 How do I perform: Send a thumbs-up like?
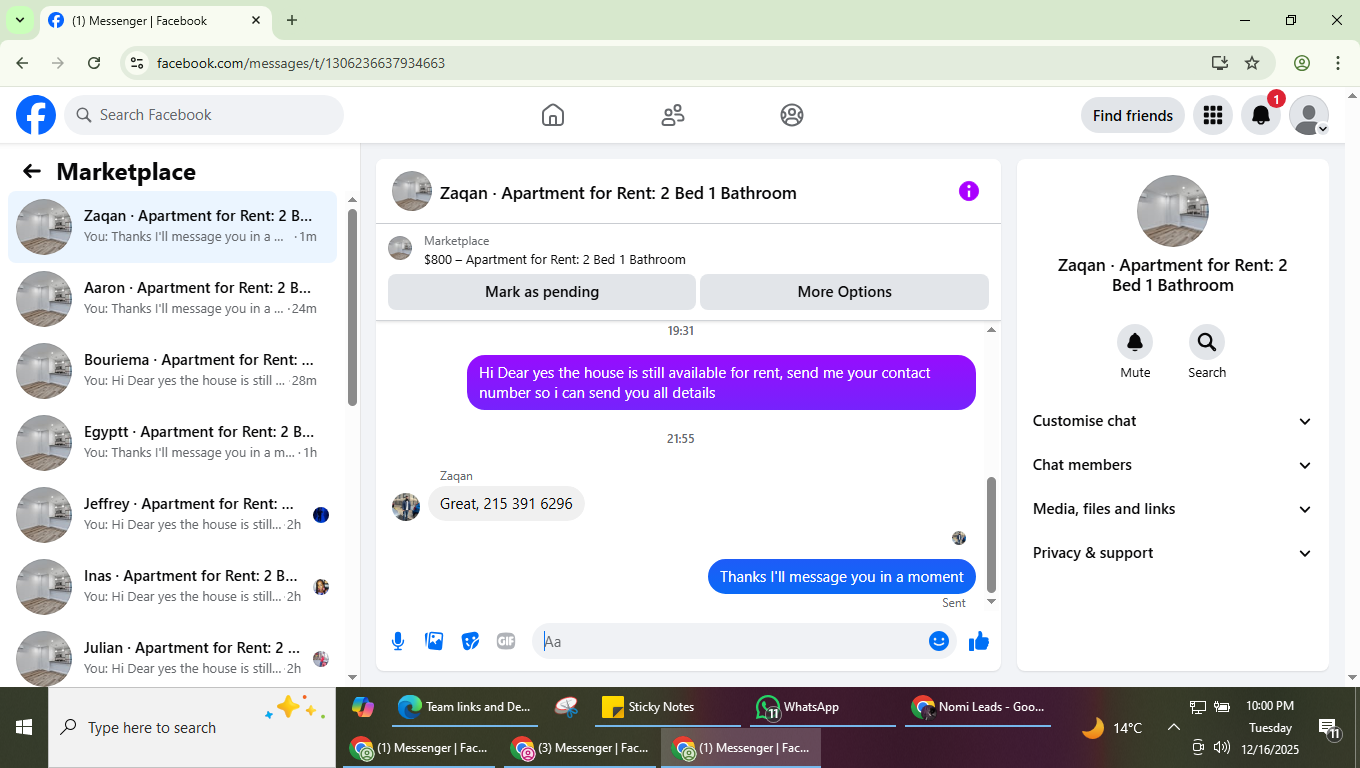pos(978,641)
